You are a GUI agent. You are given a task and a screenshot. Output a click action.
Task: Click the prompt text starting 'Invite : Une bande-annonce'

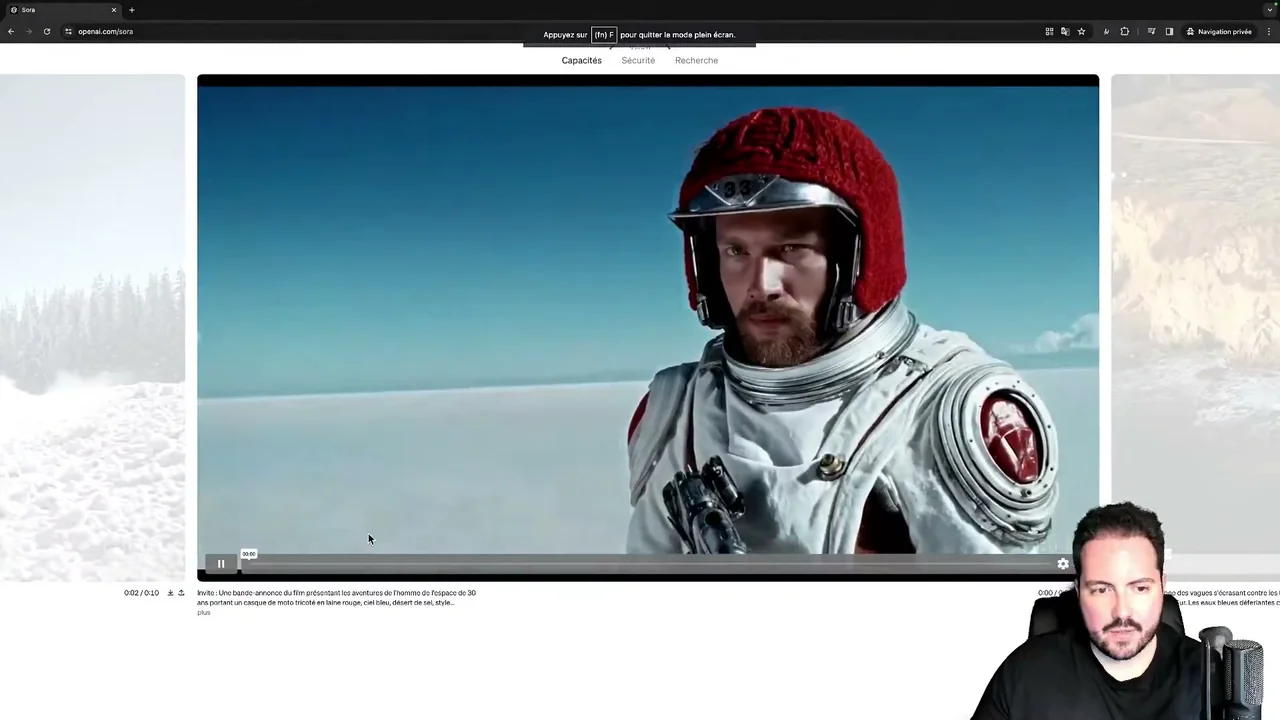click(x=336, y=597)
